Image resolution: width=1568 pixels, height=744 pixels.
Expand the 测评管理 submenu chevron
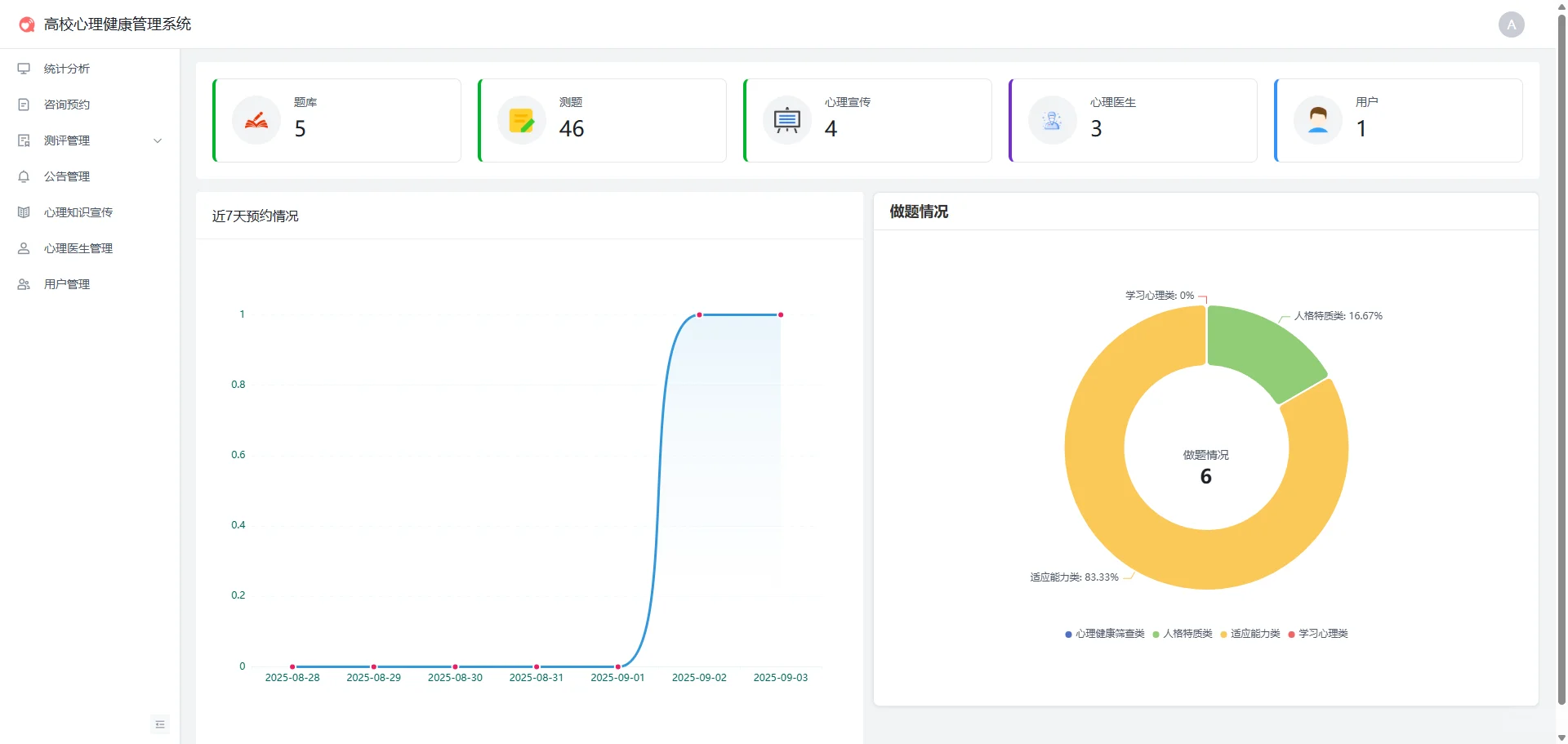coord(158,140)
